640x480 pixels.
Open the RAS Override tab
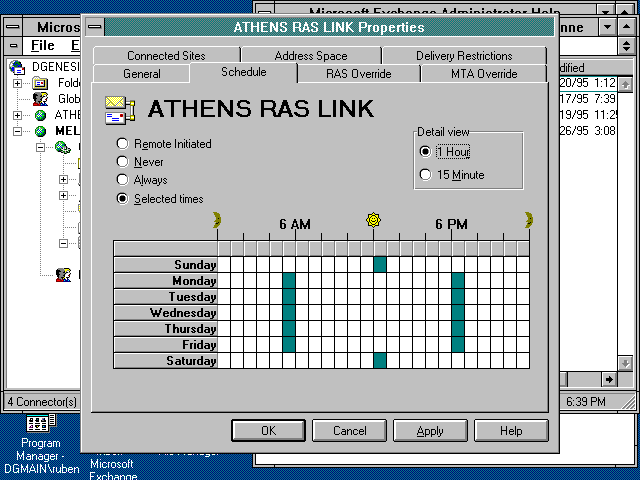358,73
